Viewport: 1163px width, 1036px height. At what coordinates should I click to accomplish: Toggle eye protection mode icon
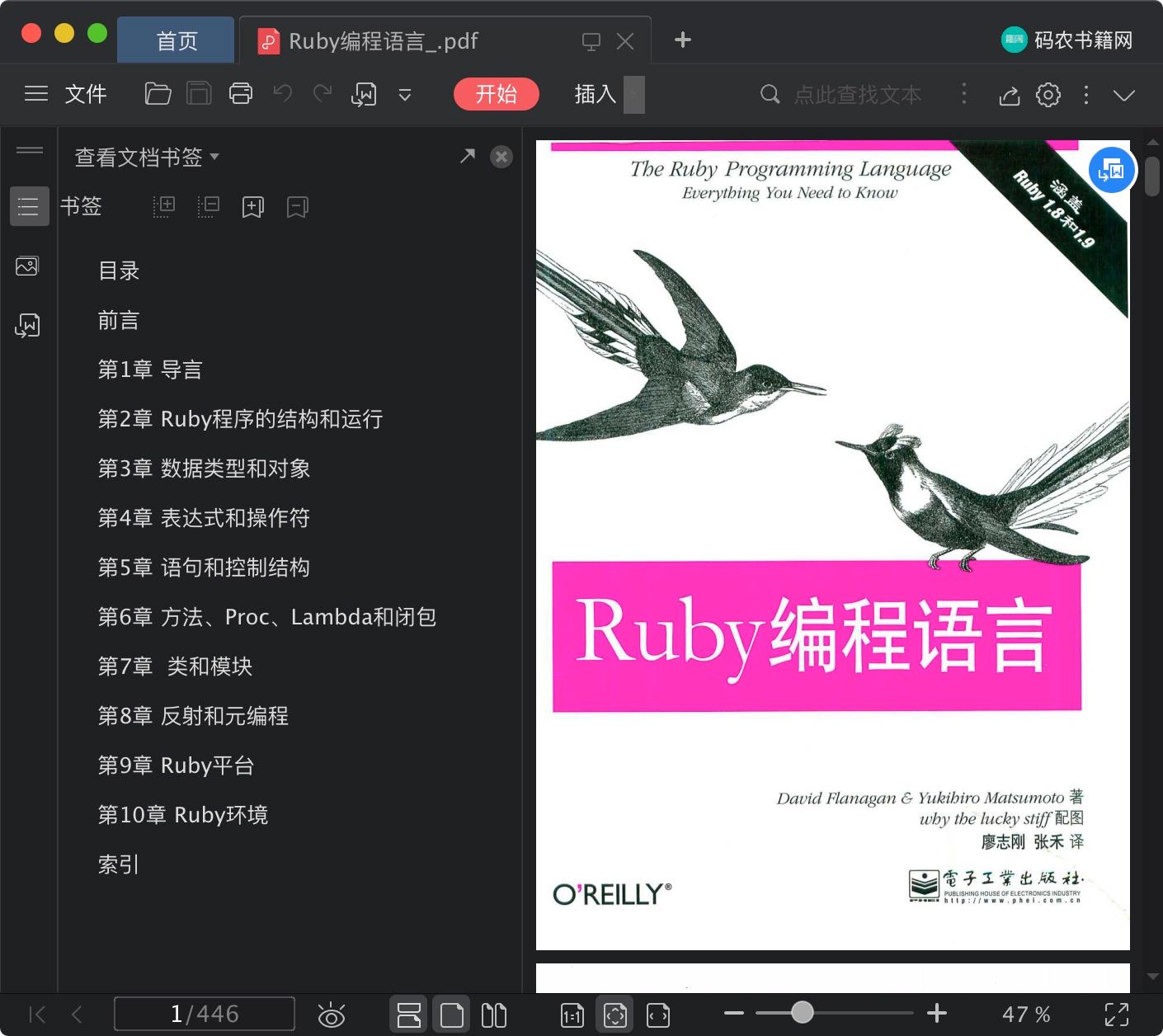tap(332, 1015)
